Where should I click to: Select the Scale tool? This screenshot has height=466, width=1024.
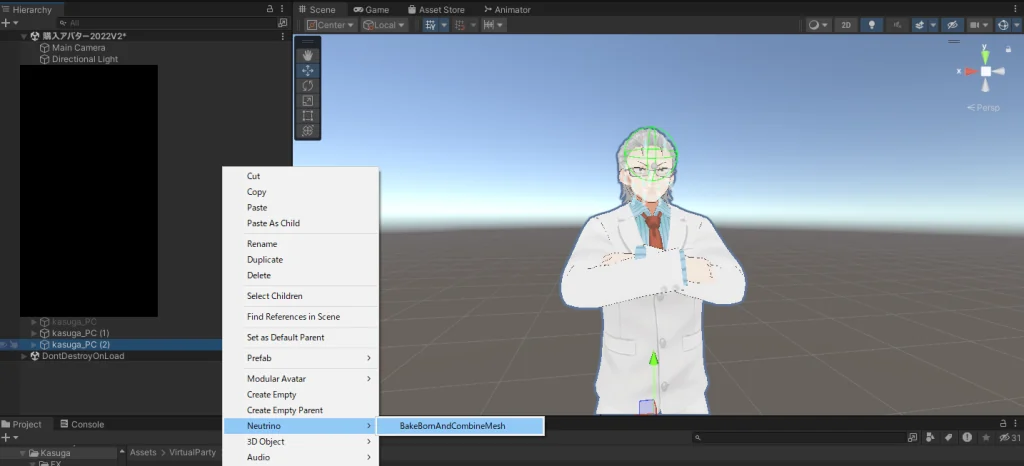click(308, 101)
